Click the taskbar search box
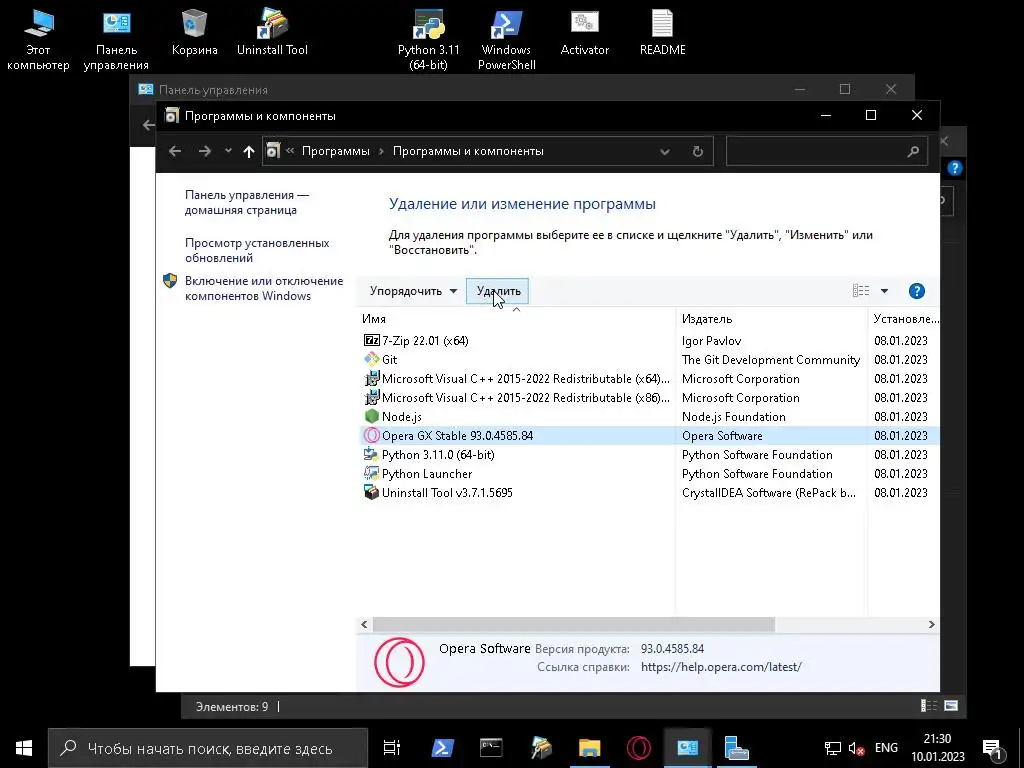1024x768 pixels. 208,748
